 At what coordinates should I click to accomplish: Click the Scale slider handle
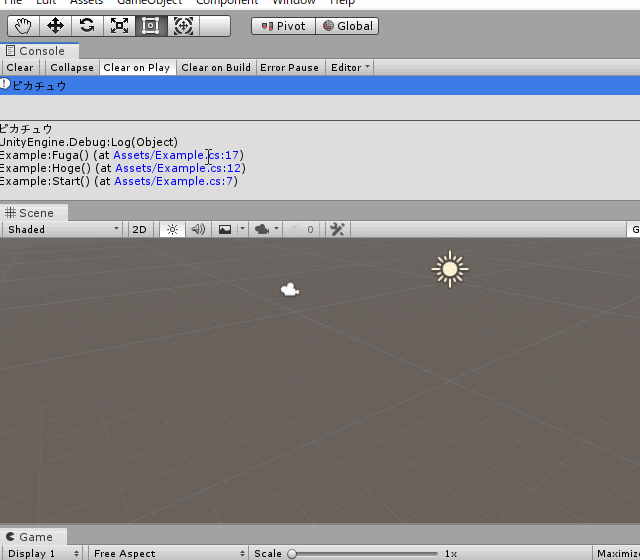click(x=292, y=554)
